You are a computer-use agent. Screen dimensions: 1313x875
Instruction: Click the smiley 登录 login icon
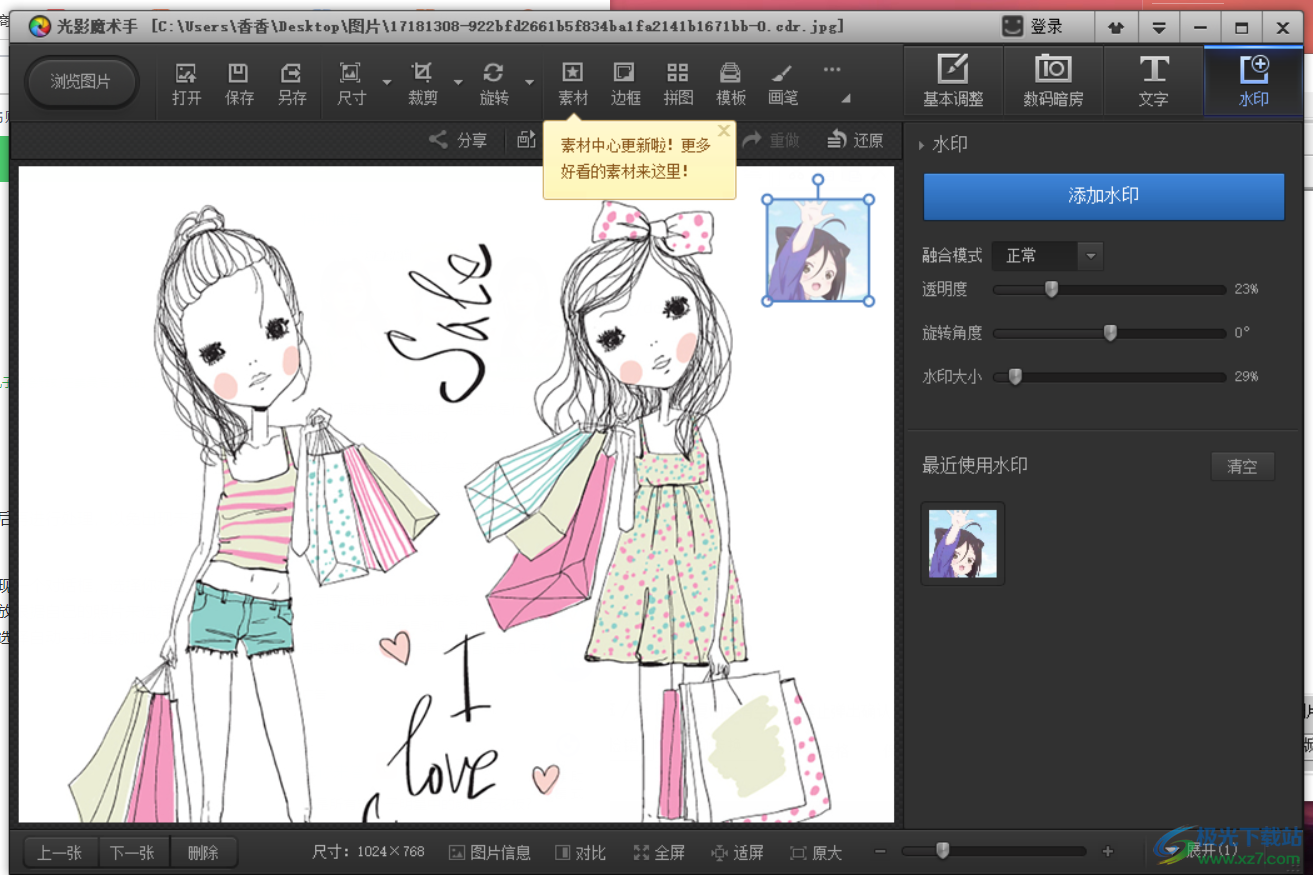1014,27
